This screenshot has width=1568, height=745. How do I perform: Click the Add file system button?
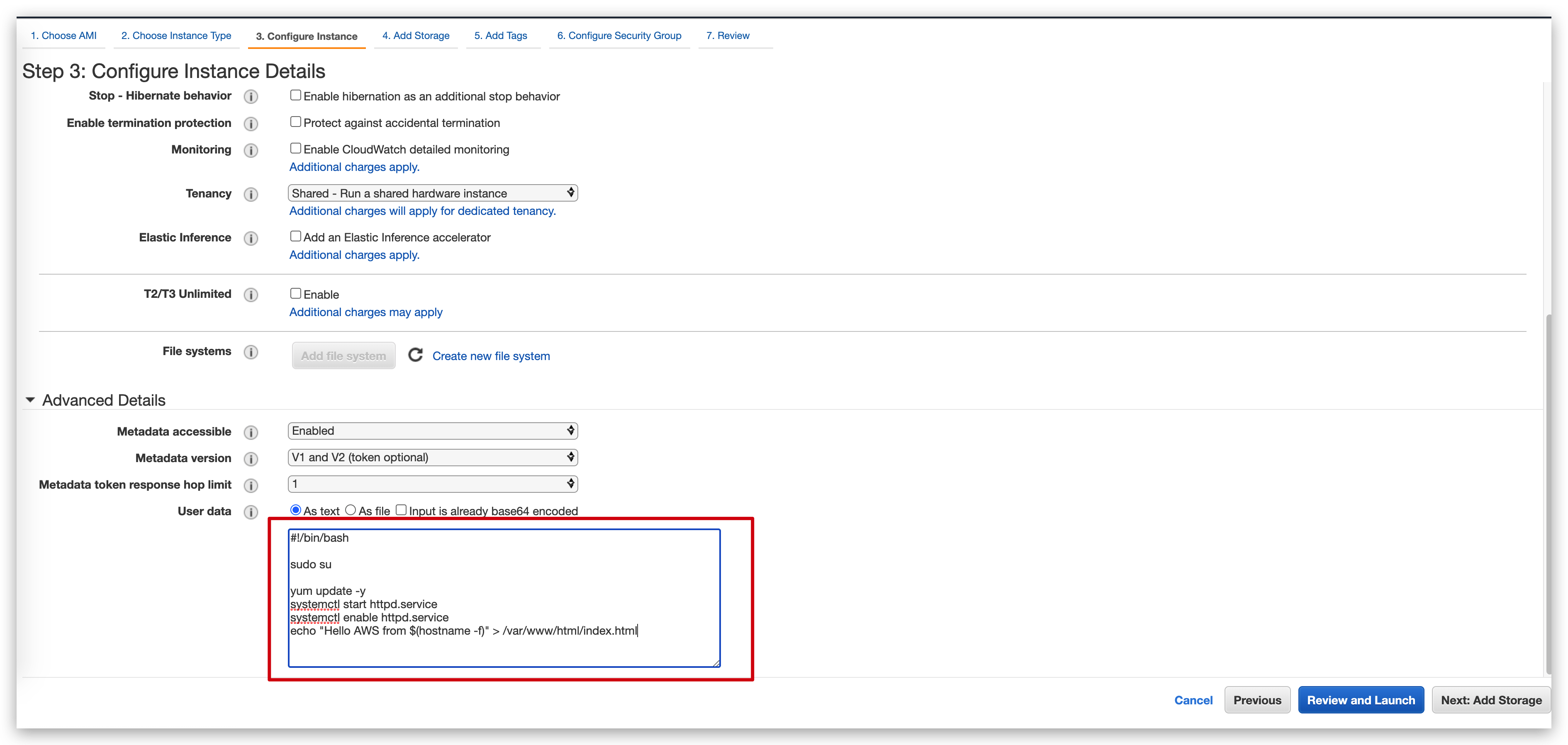click(343, 355)
